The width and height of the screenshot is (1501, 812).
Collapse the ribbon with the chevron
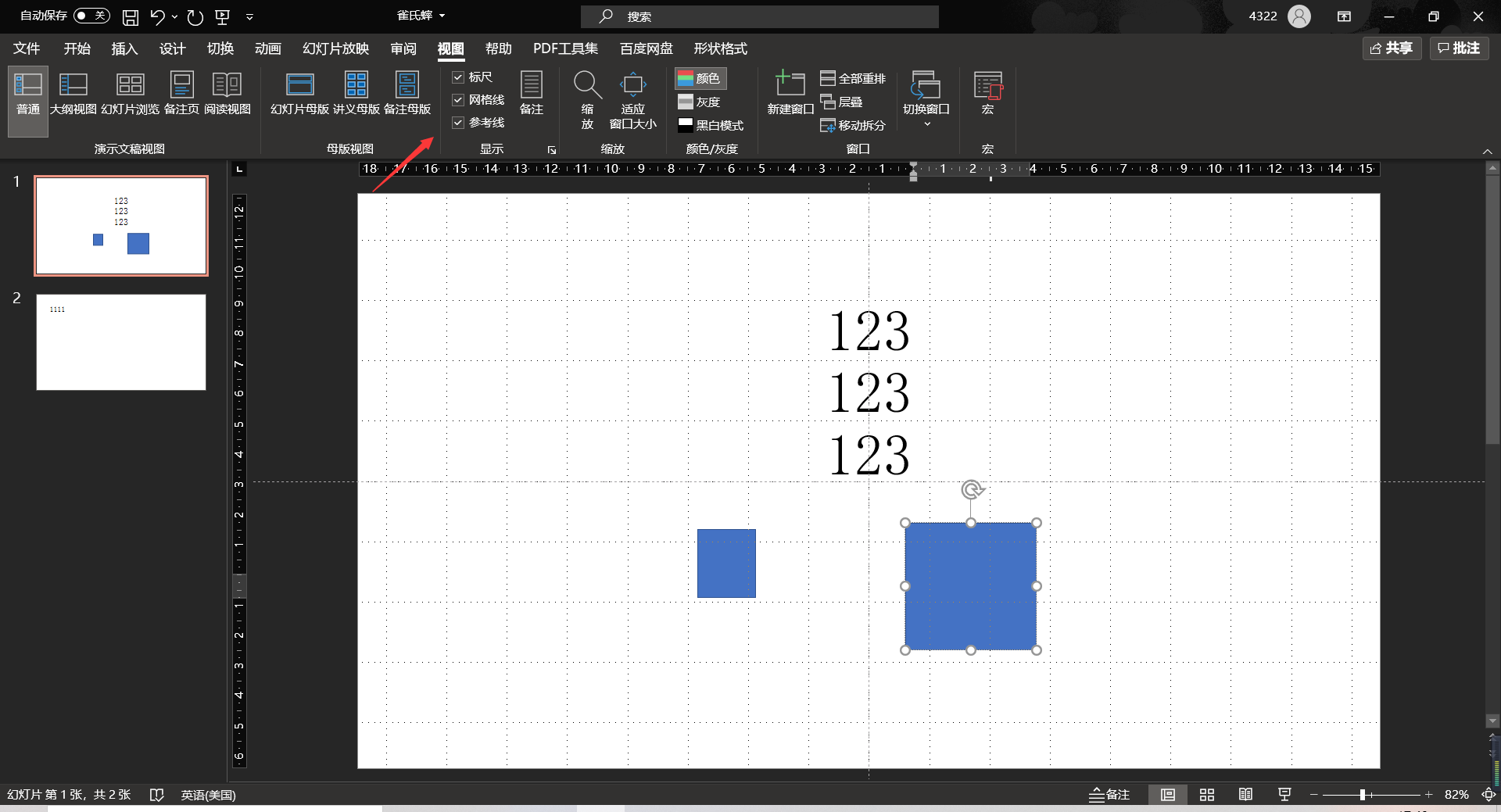pos(1487,151)
